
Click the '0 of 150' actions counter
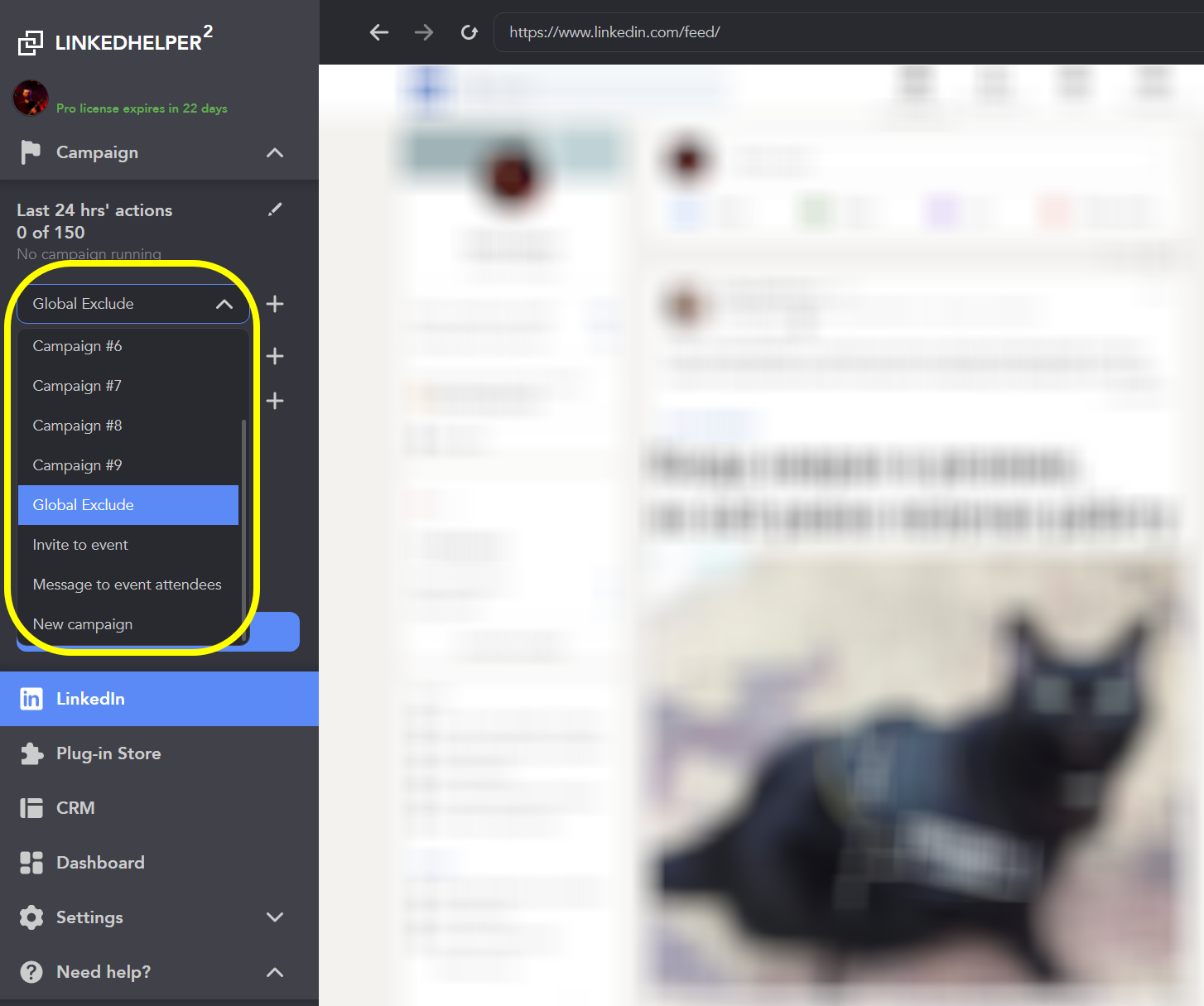coord(51,233)
